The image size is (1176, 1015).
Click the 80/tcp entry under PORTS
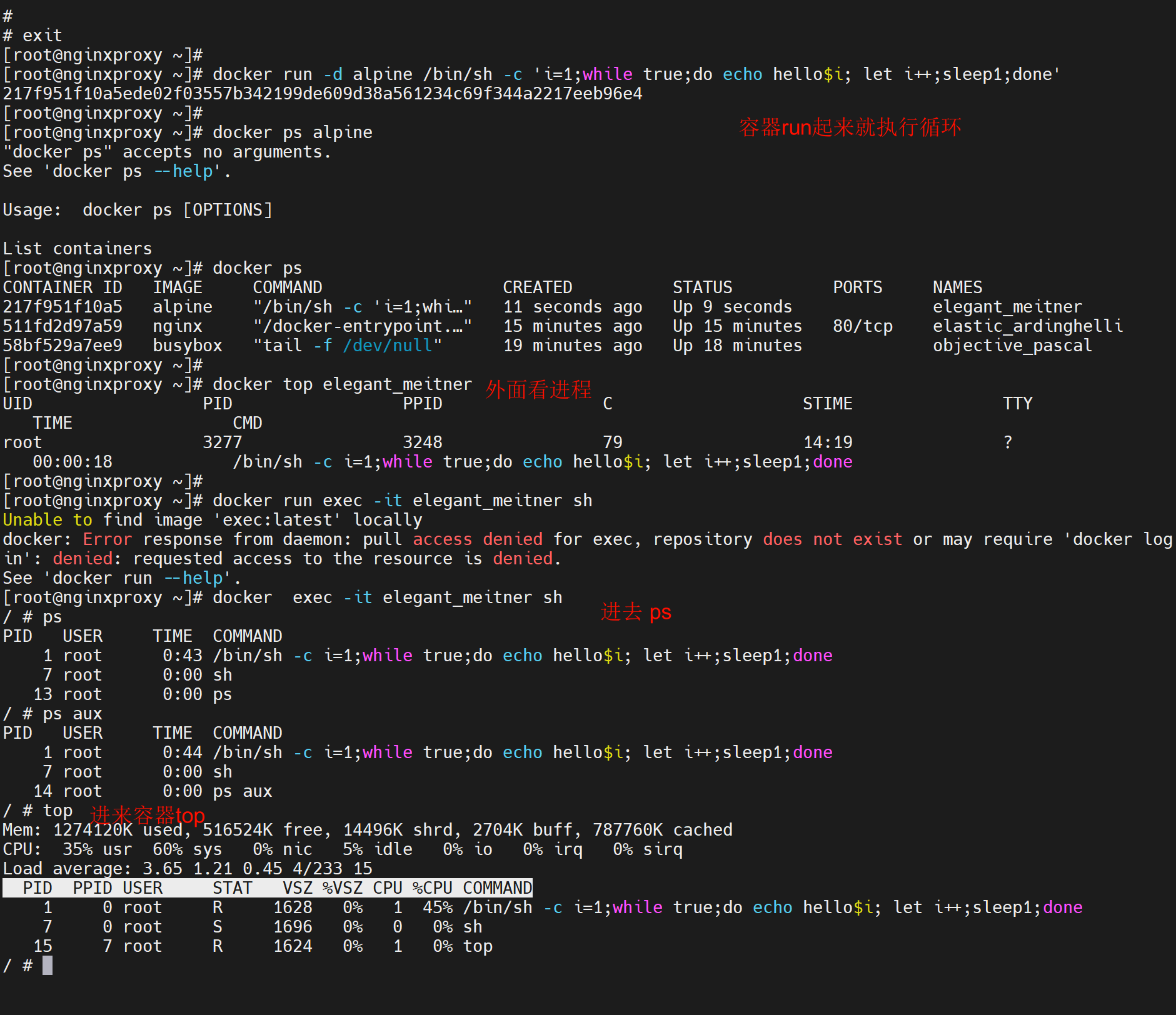[x=862, y=326]
